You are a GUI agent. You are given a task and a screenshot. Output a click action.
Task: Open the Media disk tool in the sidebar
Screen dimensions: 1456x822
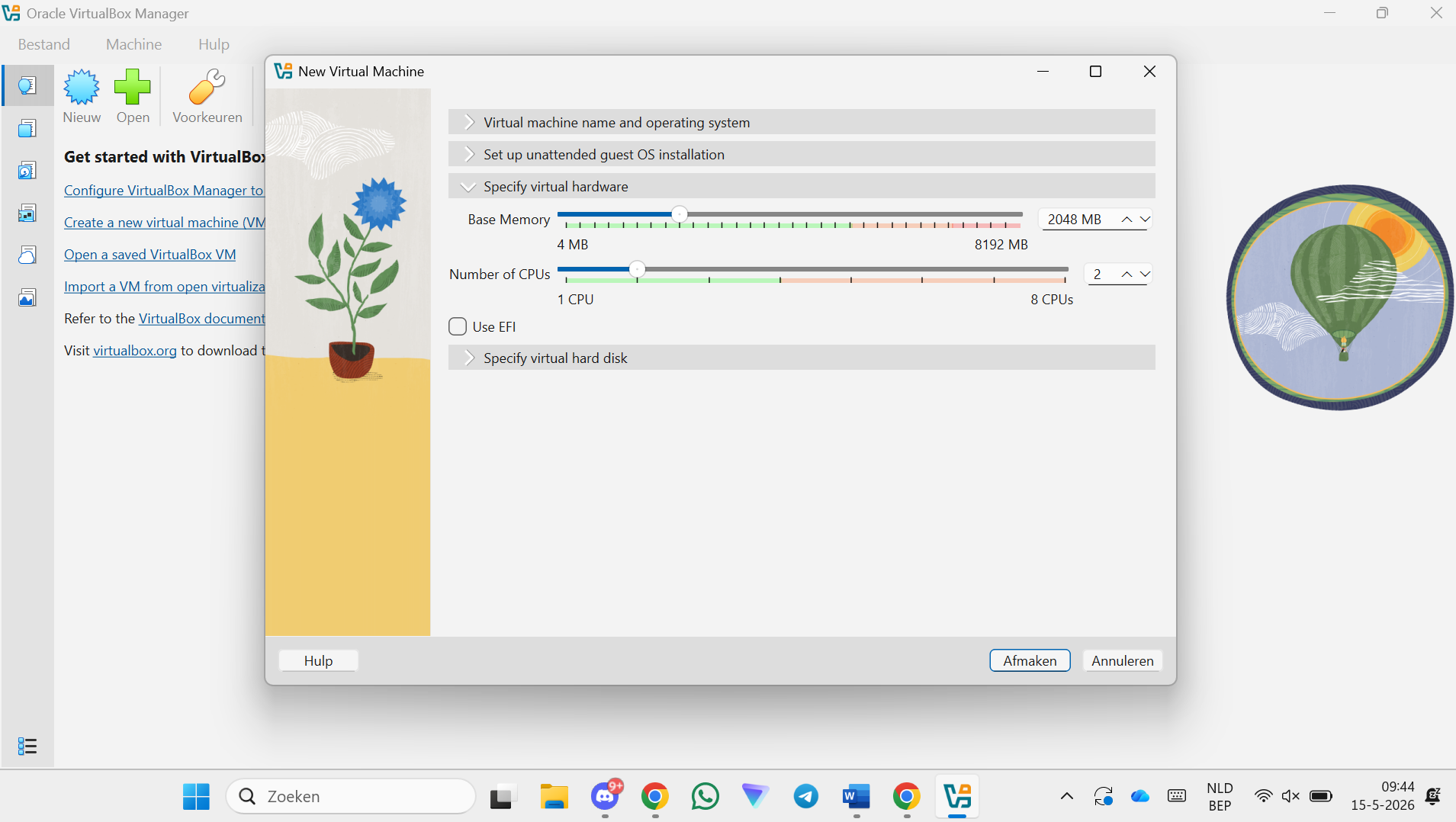pyautogui.click(x=27, y=170)
